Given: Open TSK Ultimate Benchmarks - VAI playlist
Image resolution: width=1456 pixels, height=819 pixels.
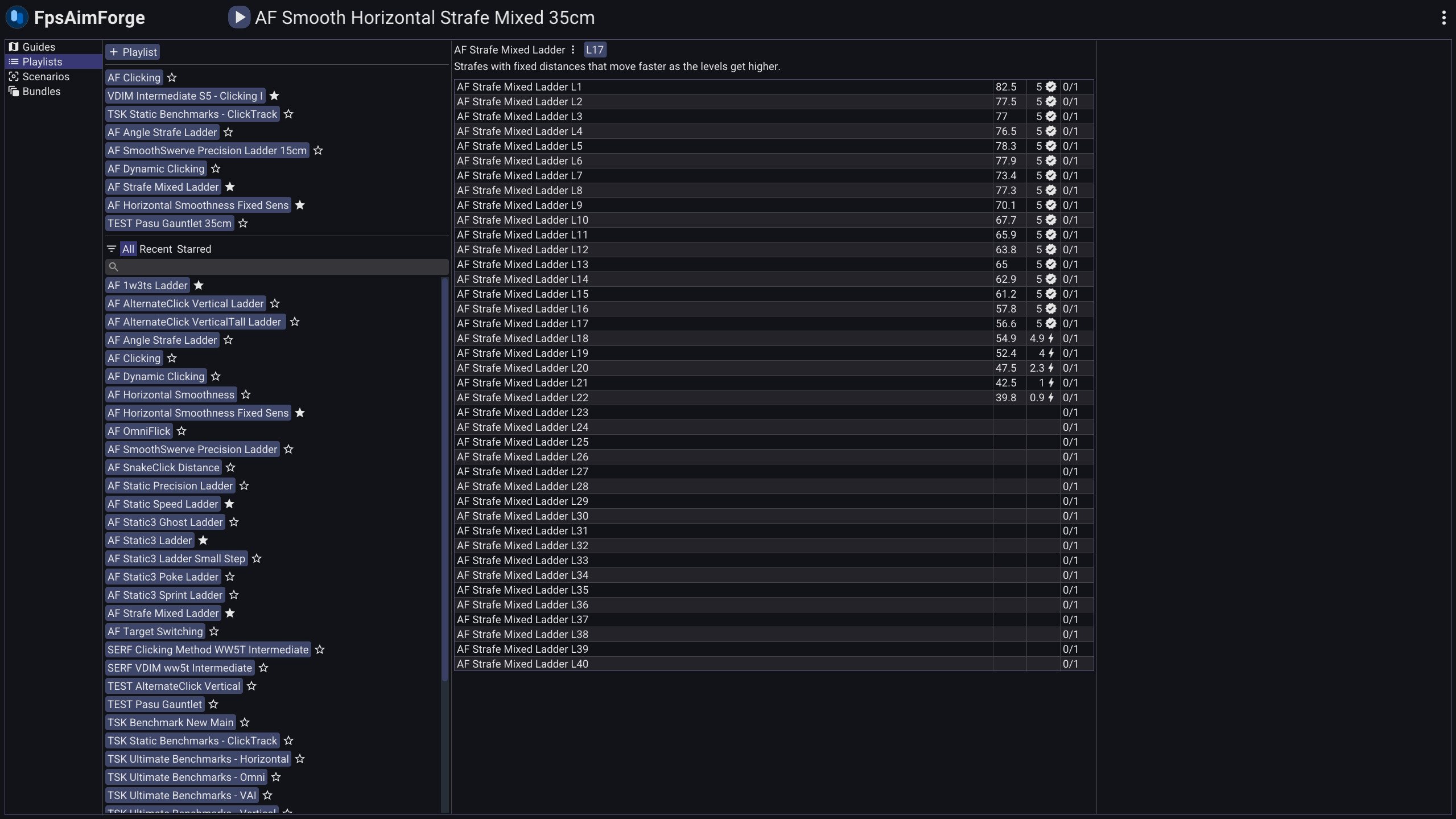Looking at the screenshot, I should pos(182,795).
